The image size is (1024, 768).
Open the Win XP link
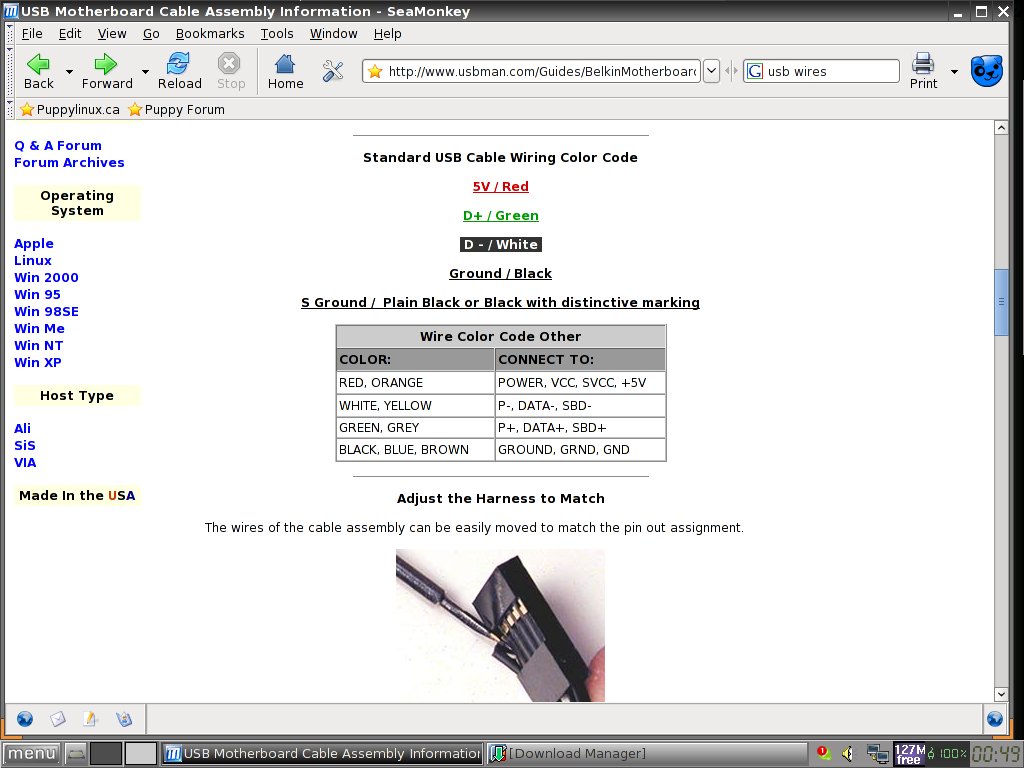tap(38, 362)
